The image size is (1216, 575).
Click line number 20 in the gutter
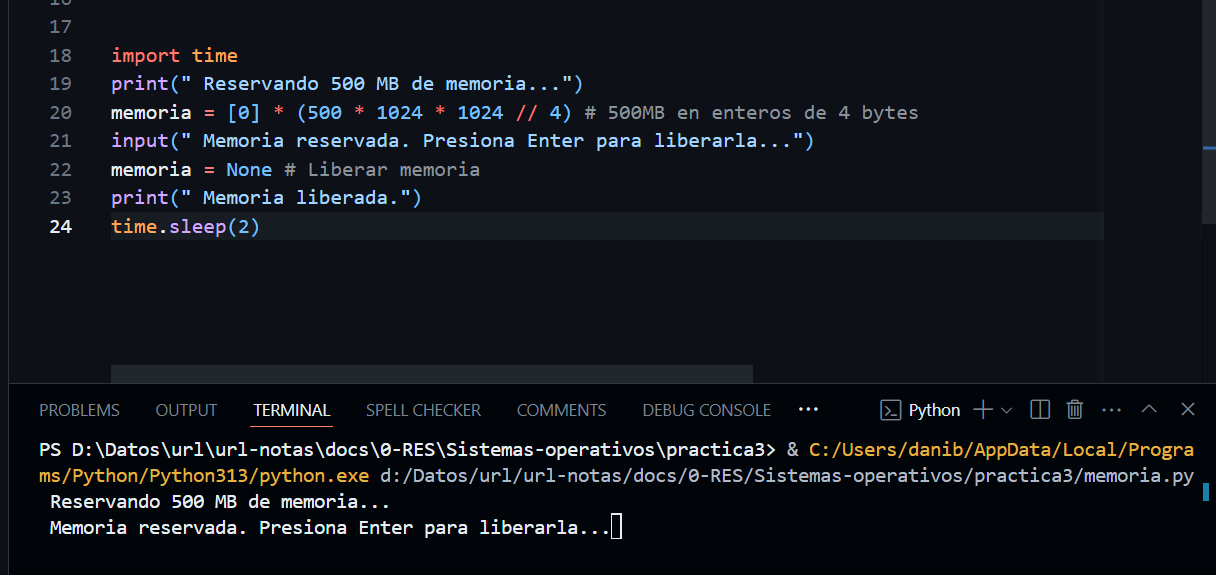tap(60, 113)
